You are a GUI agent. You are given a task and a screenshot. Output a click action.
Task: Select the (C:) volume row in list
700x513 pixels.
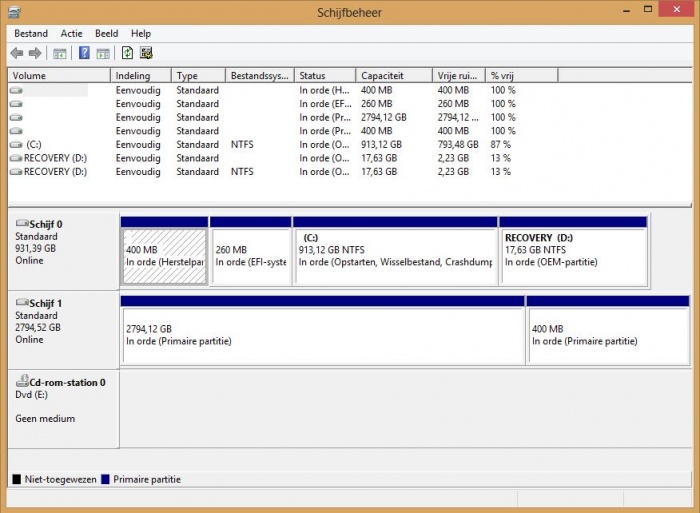[34, 145]
